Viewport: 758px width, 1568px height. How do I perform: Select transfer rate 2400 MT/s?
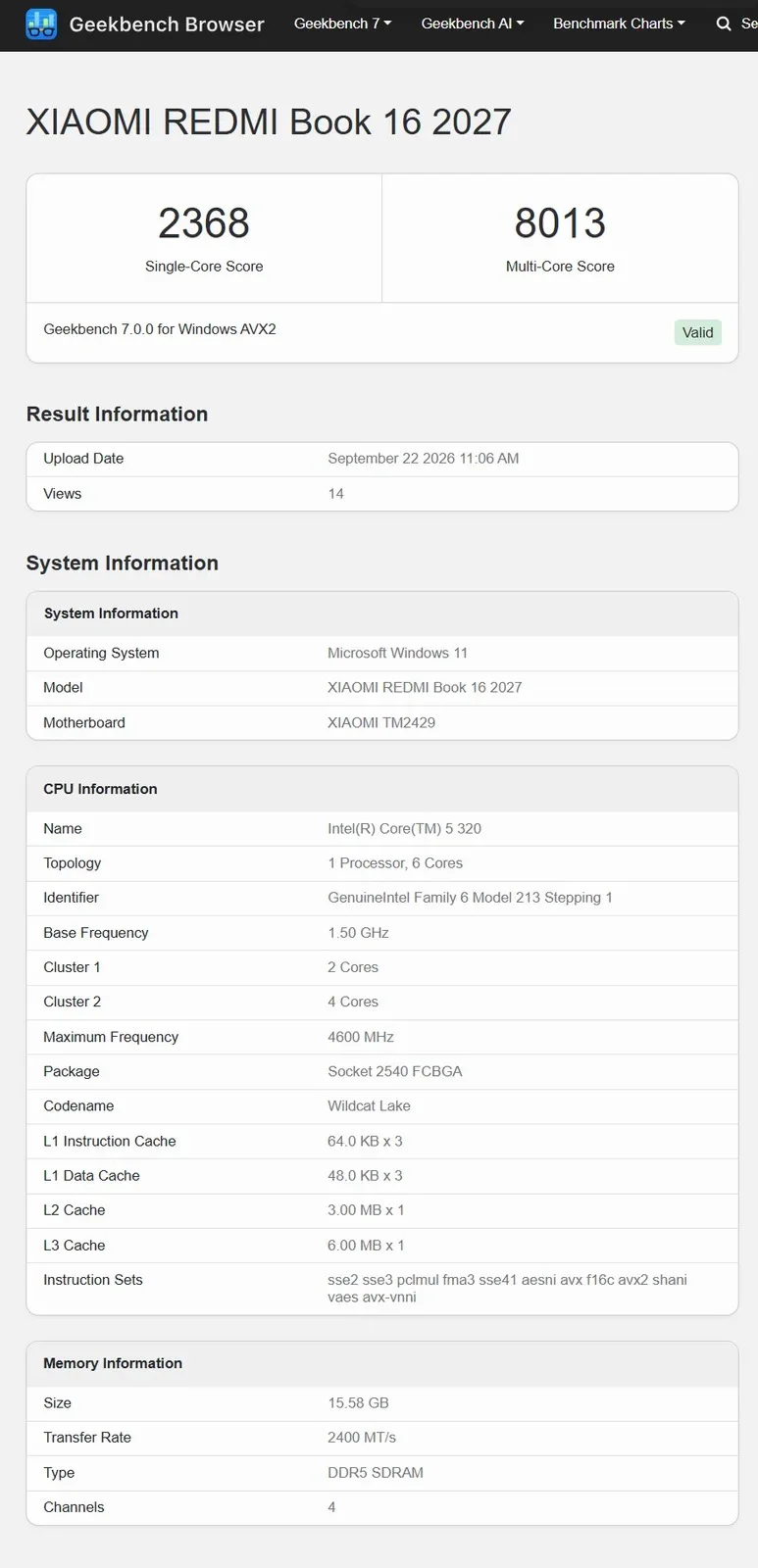(x=362, y=1438)
